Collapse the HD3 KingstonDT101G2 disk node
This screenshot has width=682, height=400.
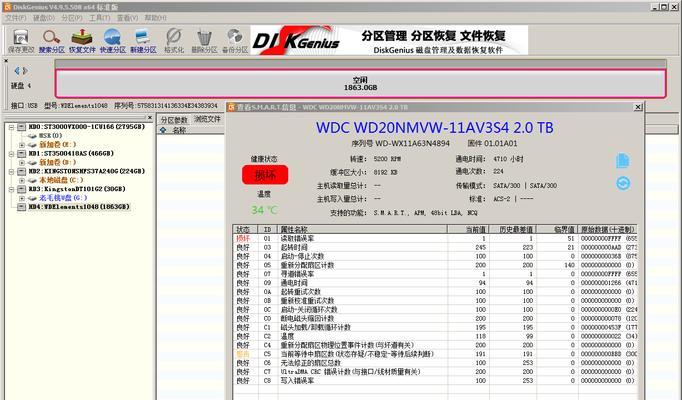12,189
